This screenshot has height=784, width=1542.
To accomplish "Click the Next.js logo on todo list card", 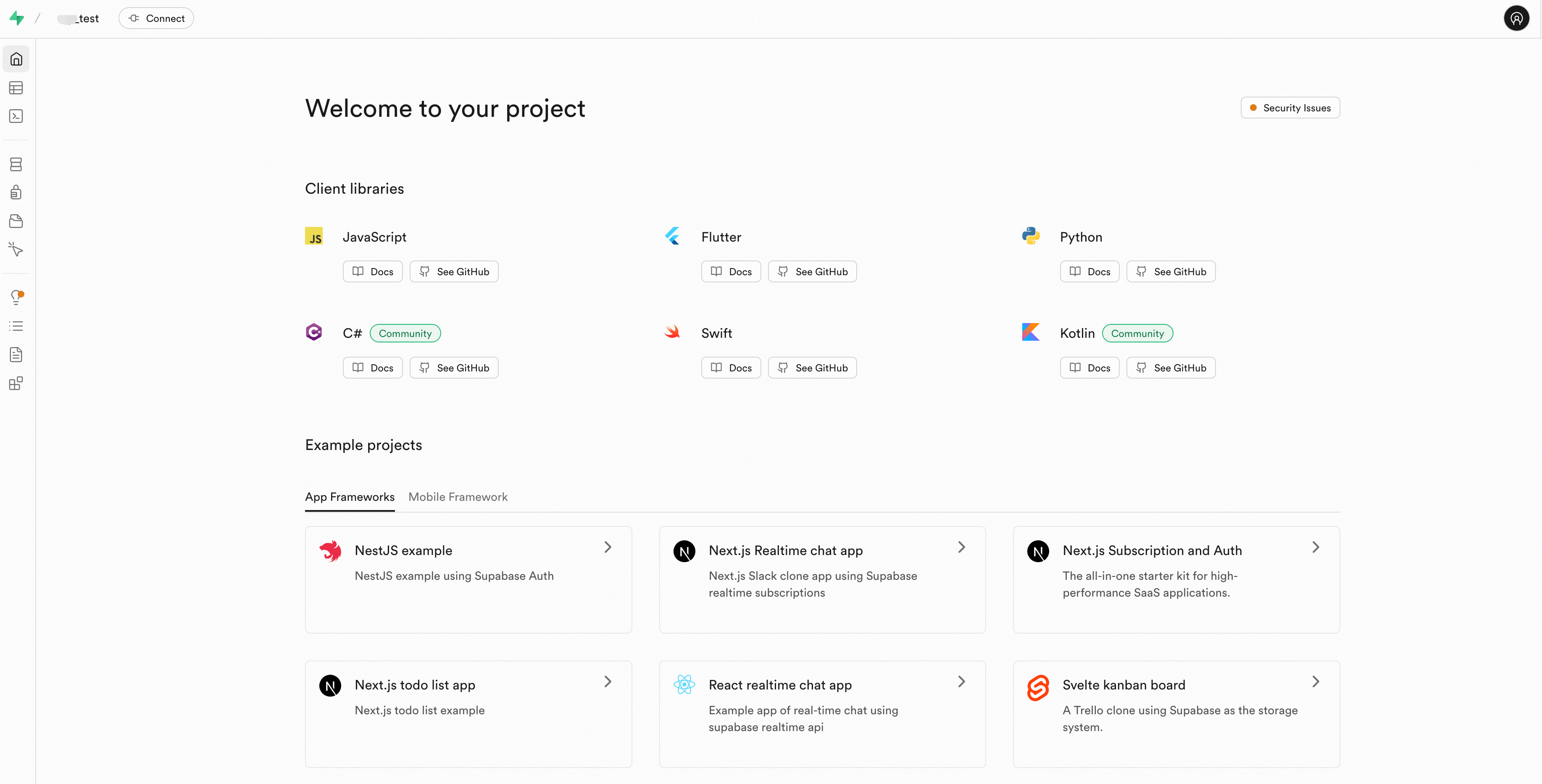I will pos(330,686).
